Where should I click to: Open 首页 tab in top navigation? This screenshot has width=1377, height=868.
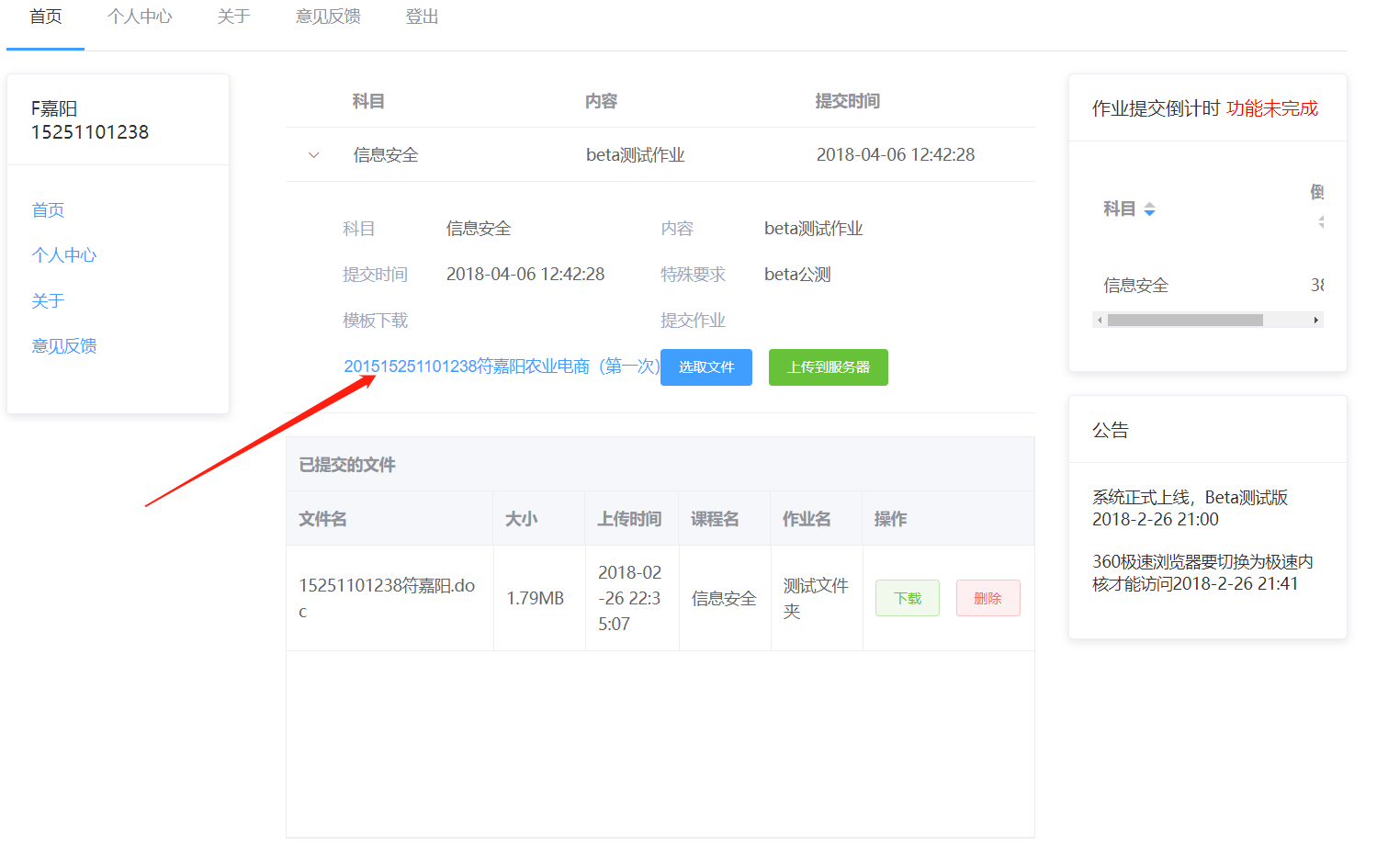pos(46,17)
